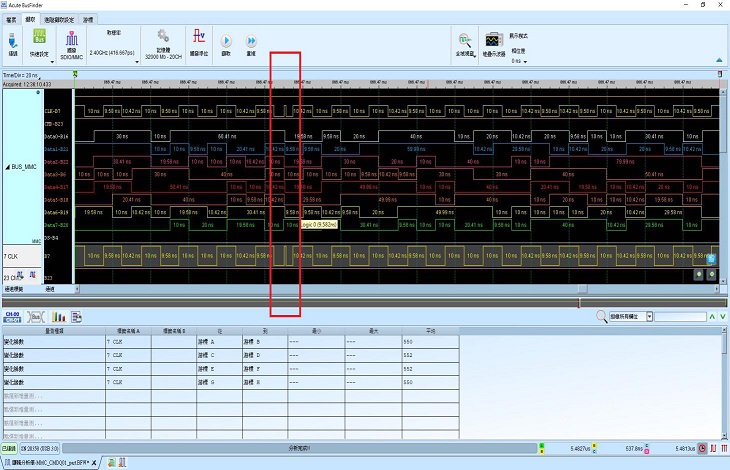Open the trigger position dropdown
The height and width of the screenshot is (470, 730).
click(x=525, y=61)
